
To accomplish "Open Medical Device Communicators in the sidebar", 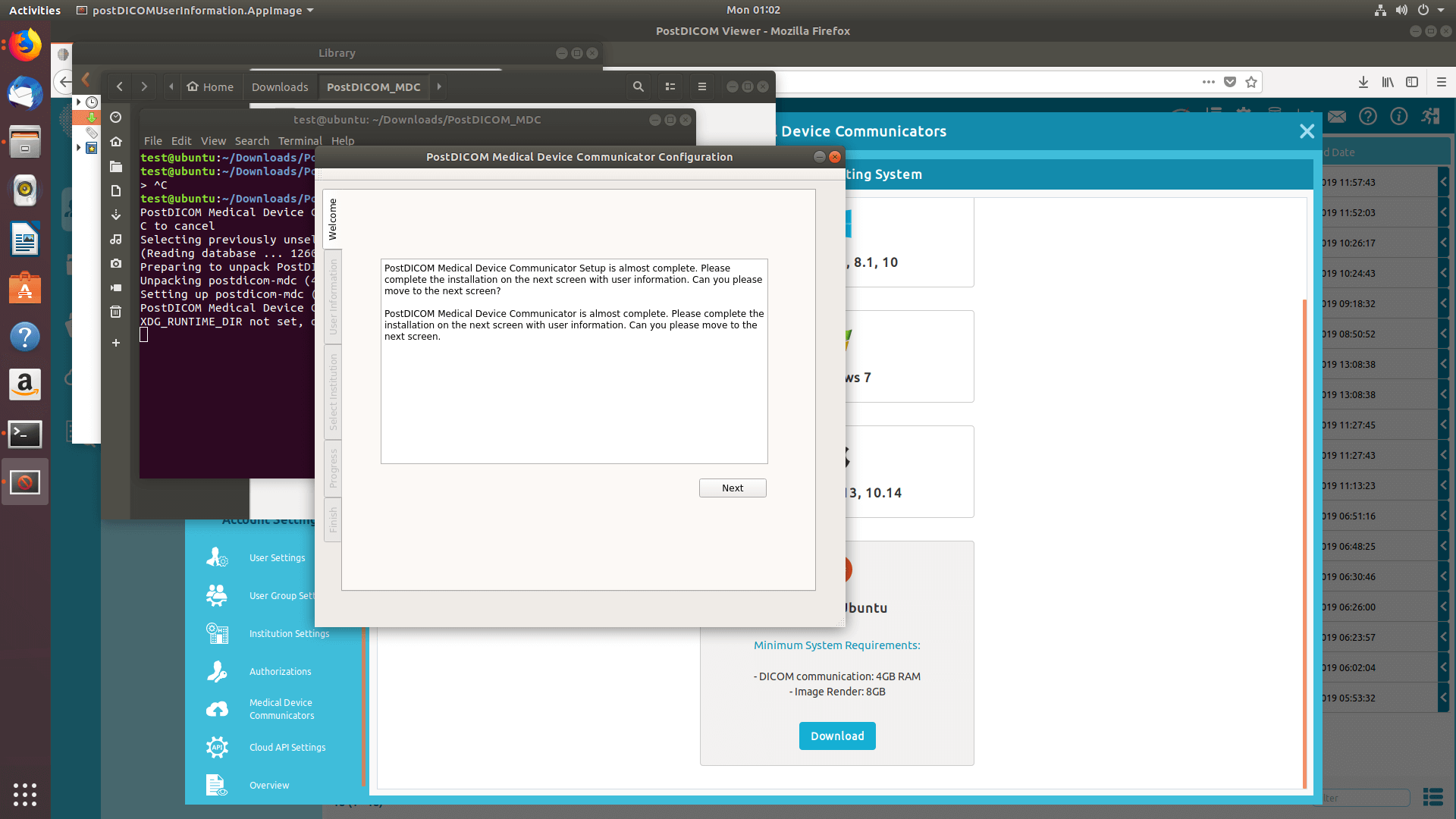I will click(x=281, y=708).
